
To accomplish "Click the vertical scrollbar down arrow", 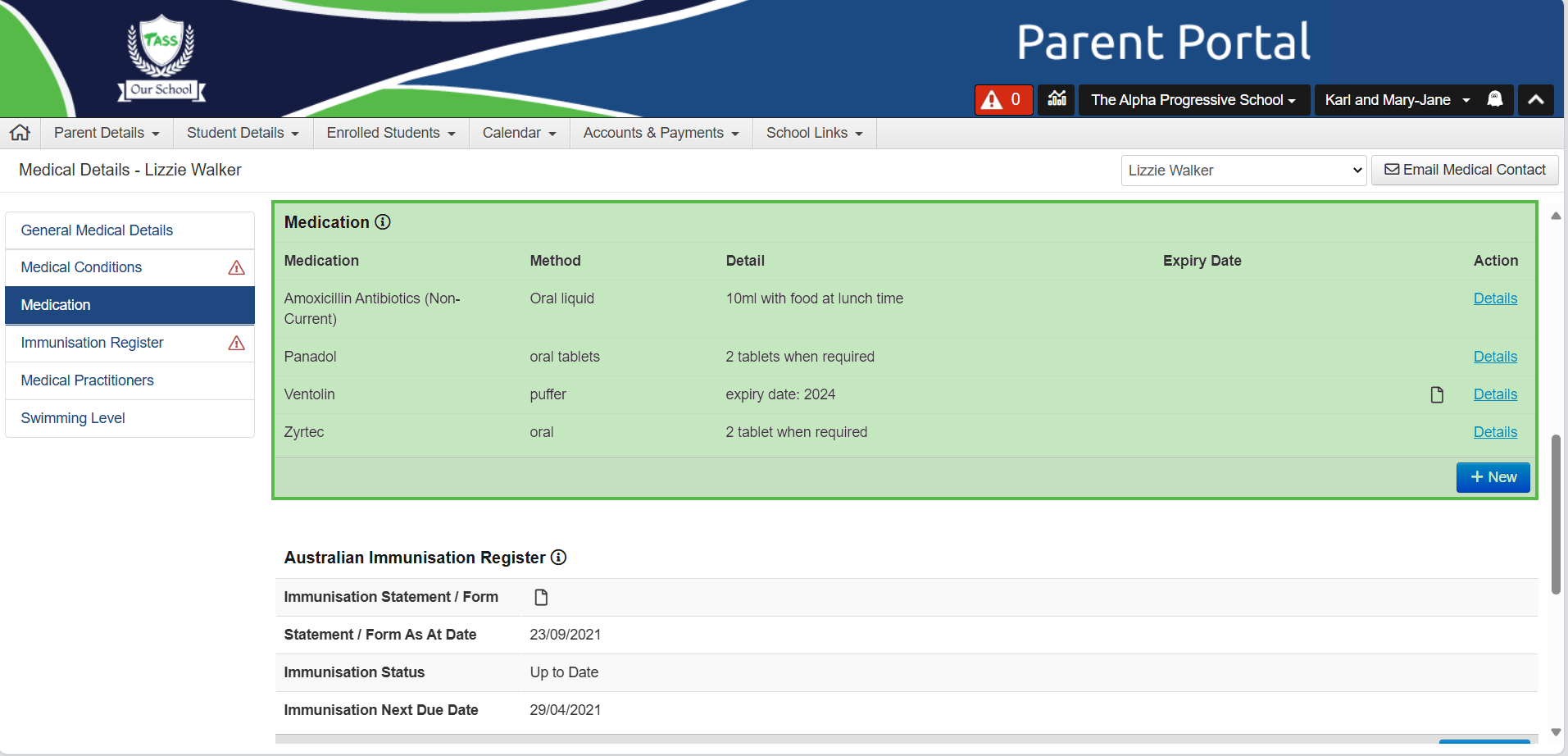I will 1555,732.
